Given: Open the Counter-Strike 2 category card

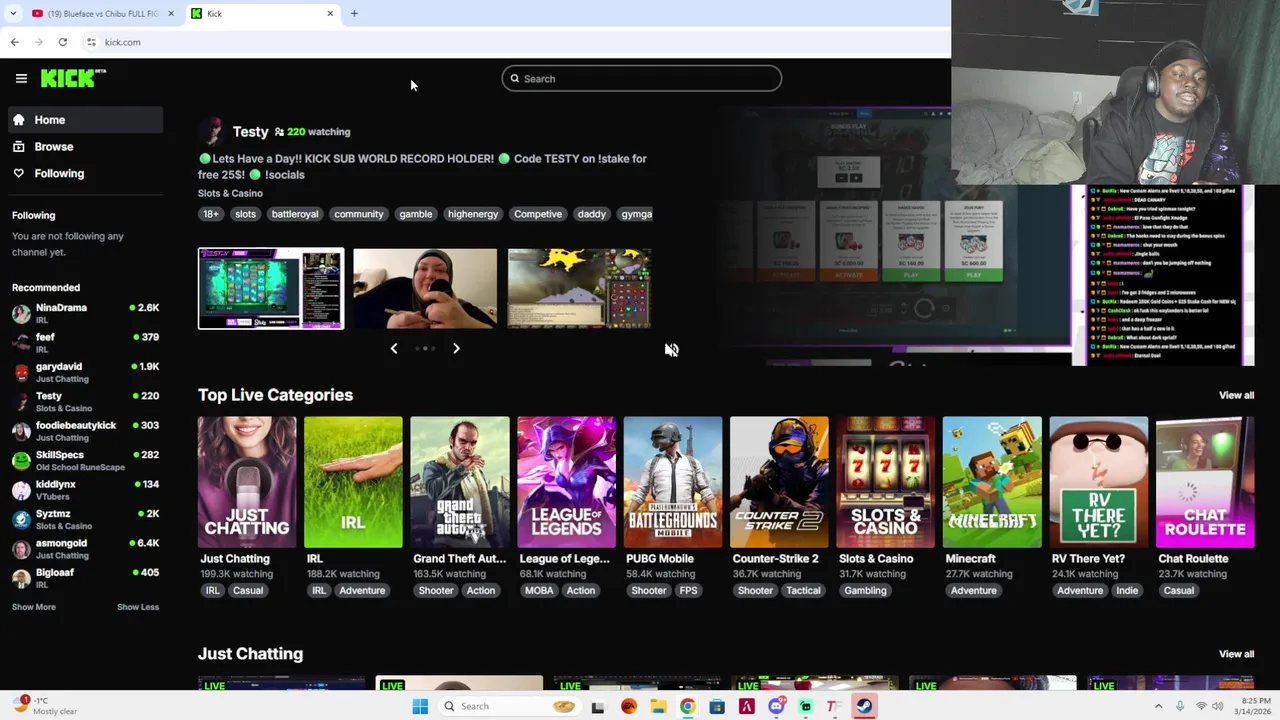Looking at the screenshot, I should 779,482.
